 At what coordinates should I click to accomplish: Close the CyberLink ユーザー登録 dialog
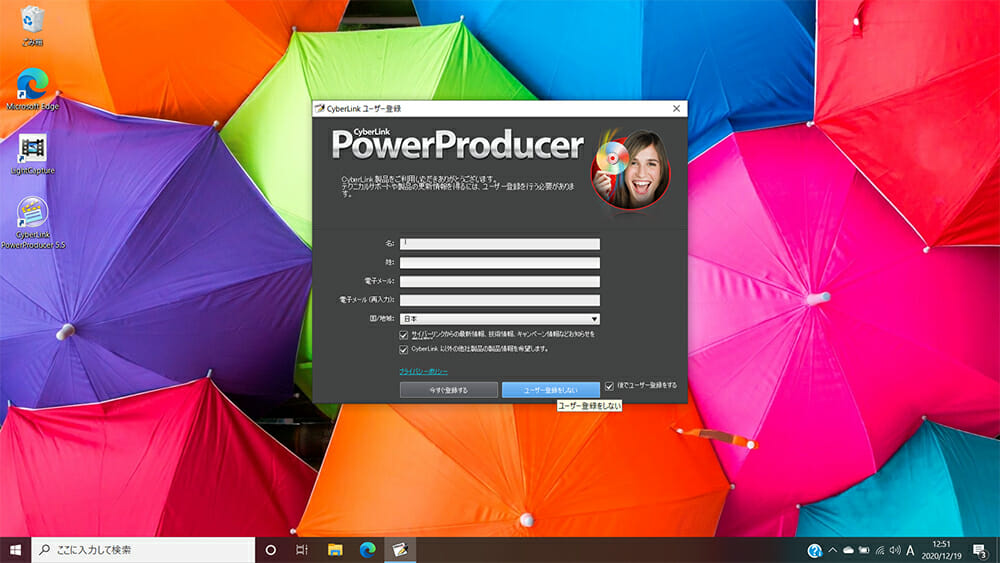677,108
